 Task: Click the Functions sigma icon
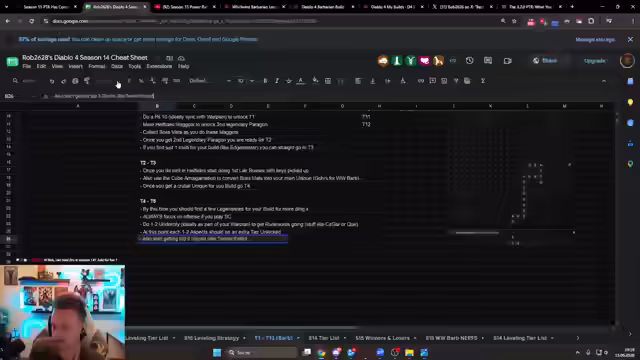(x=483, y=81)
